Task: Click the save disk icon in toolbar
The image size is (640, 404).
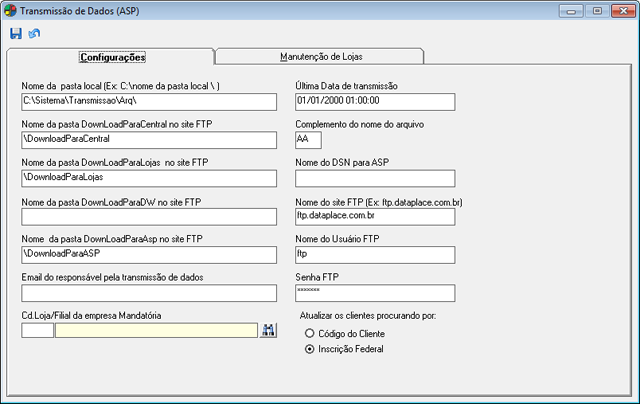Action: click(x=16, y=33)
